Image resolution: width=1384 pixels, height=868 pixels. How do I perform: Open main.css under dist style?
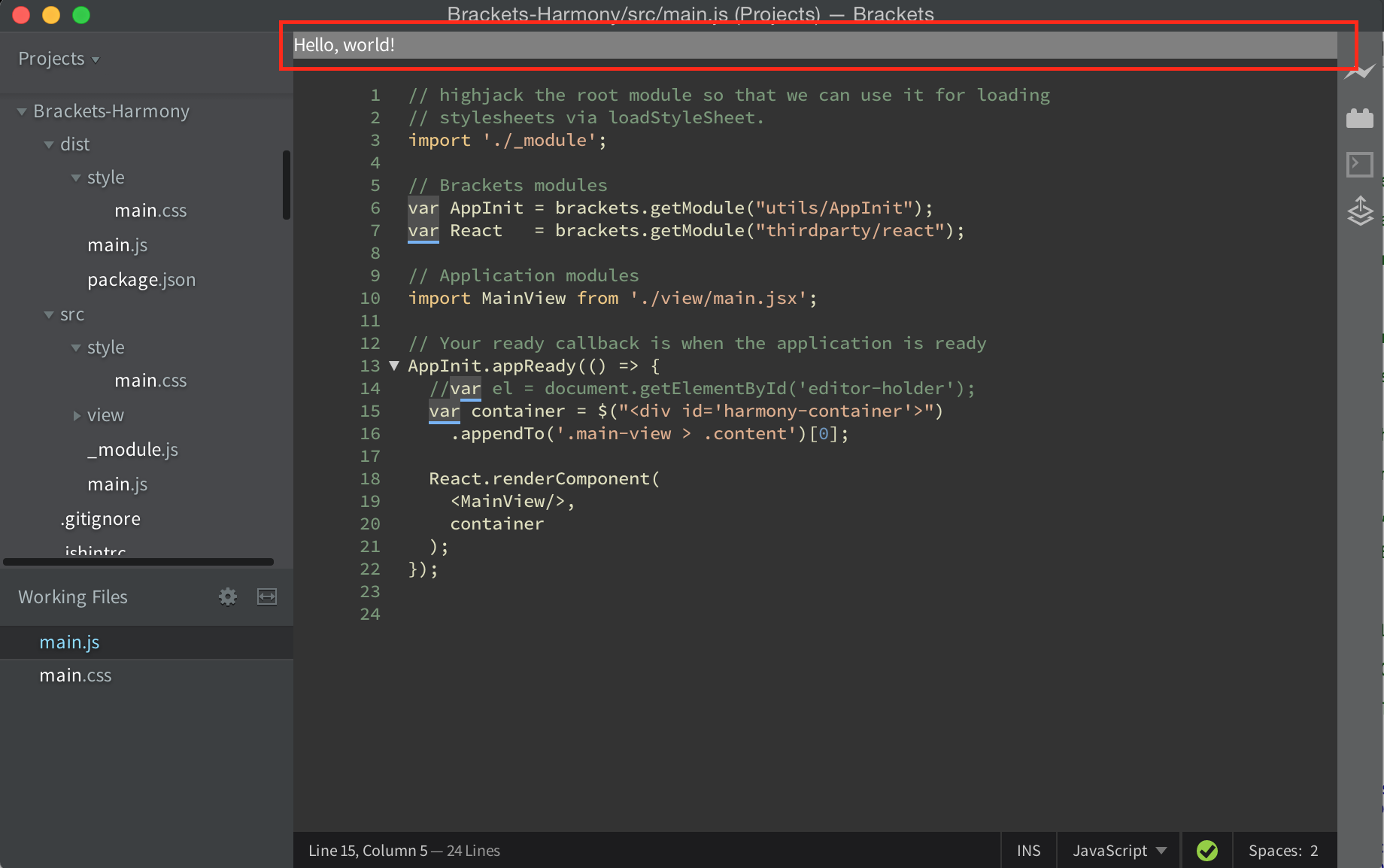[150, 211]
